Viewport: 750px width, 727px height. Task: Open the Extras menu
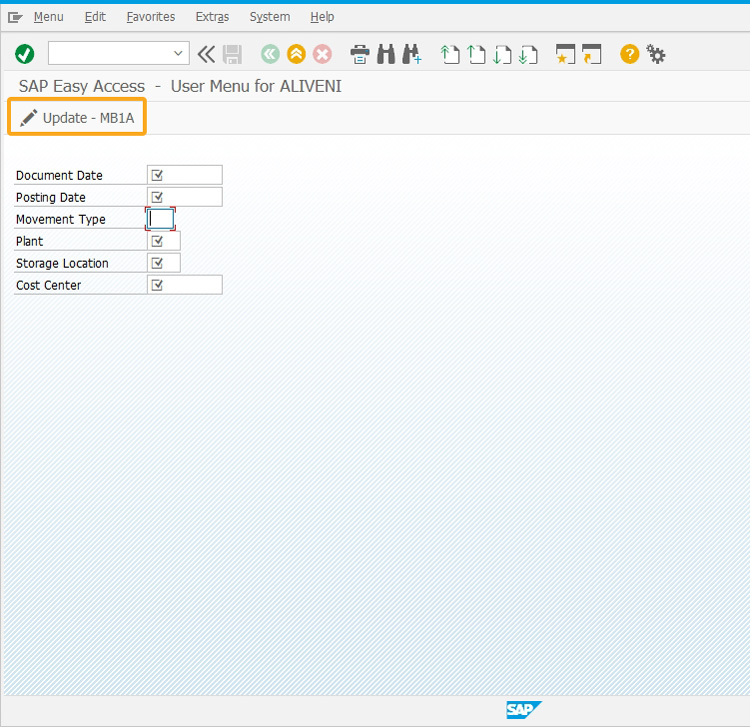pos(212,17)
